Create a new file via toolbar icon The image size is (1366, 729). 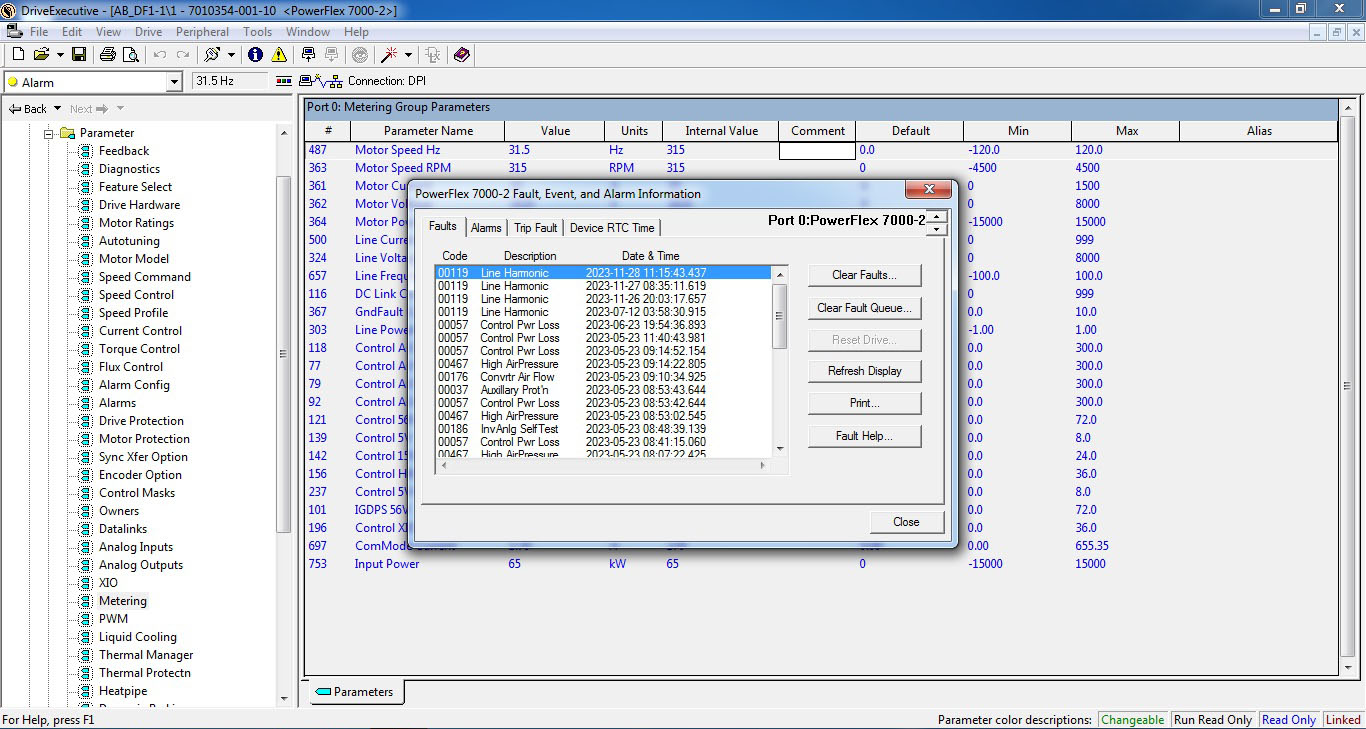click(18, 55)
